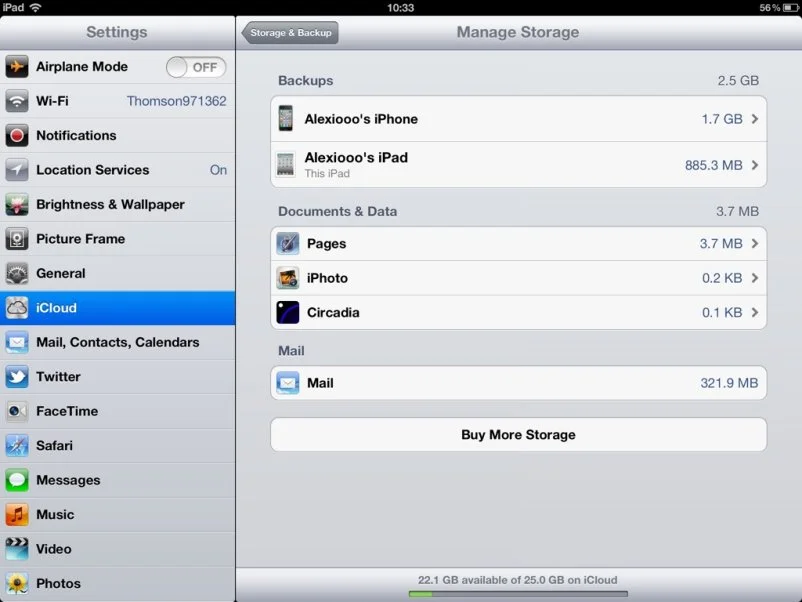
Task: Tap the Music note icon
Action: pyautogui.click(x=17, y=515)
